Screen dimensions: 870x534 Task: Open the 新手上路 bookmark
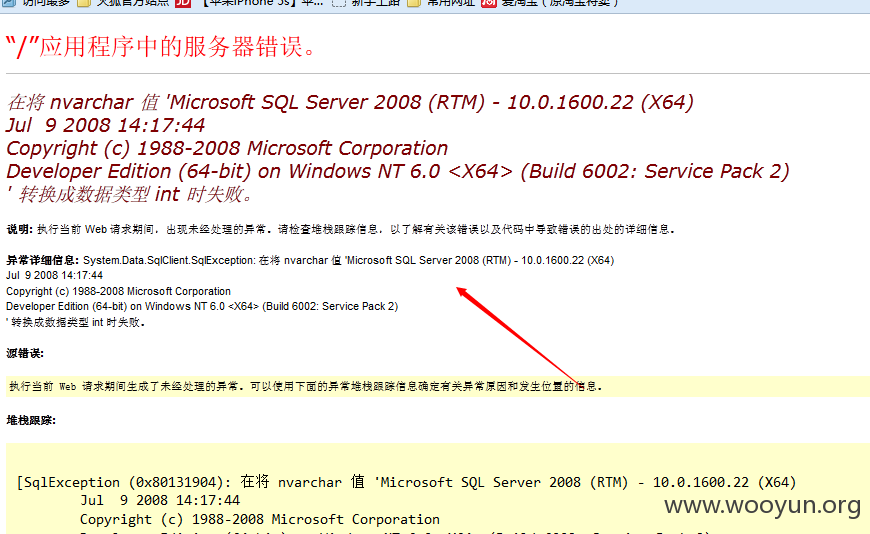(x=366, y=3)
